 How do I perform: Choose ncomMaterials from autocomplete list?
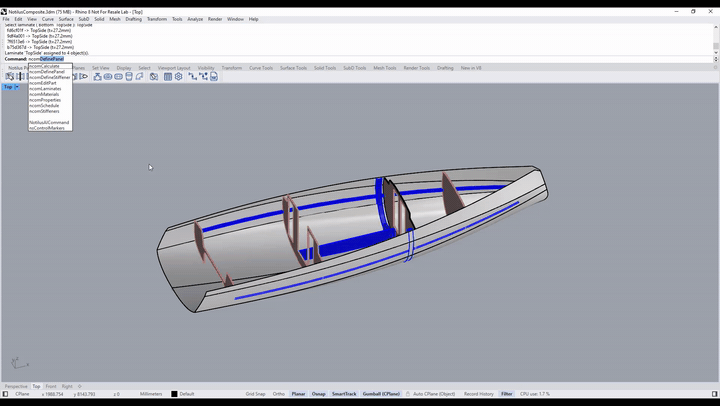click(50, 94)
